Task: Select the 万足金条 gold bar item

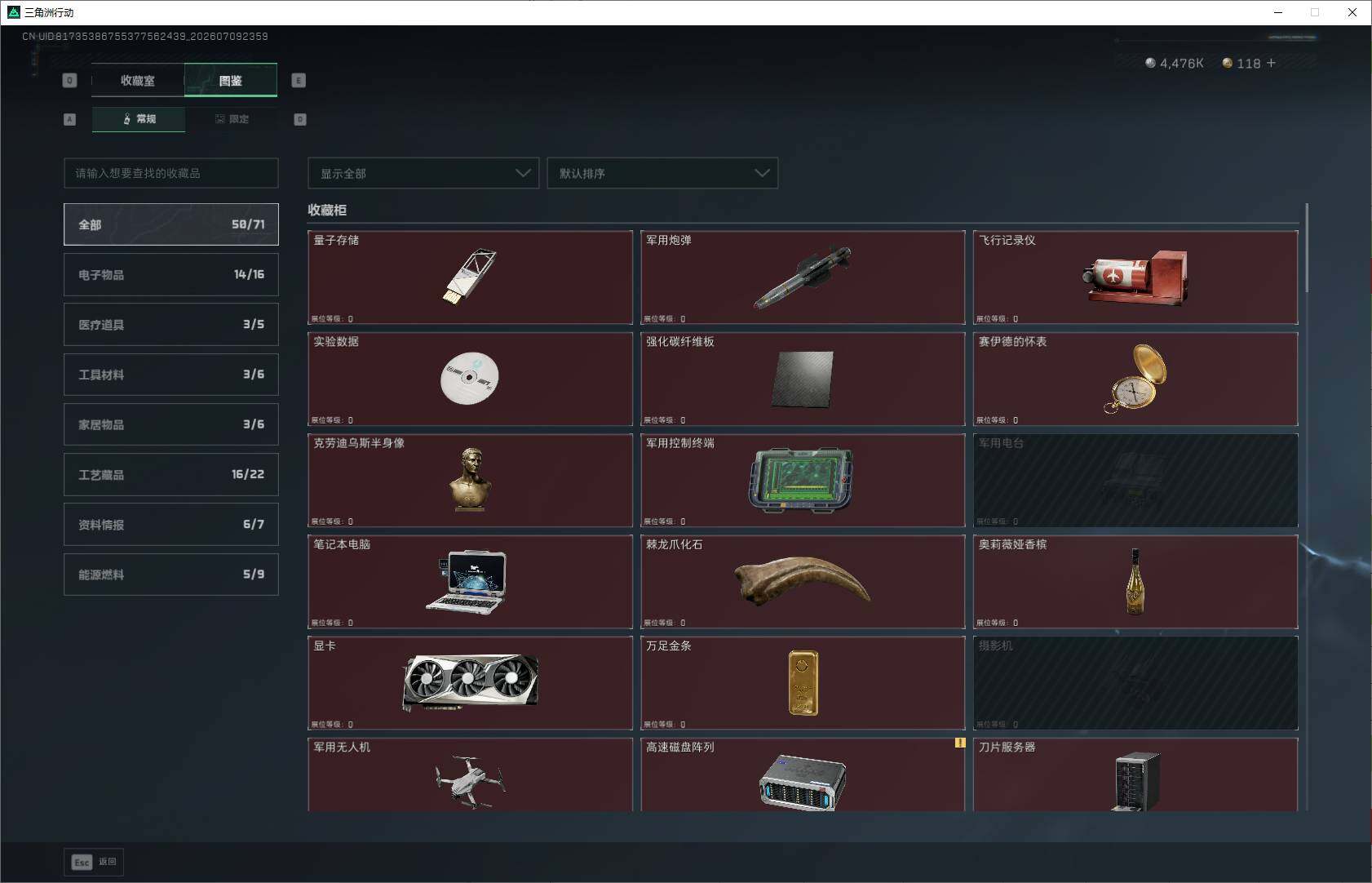Action: pos(803,683)
